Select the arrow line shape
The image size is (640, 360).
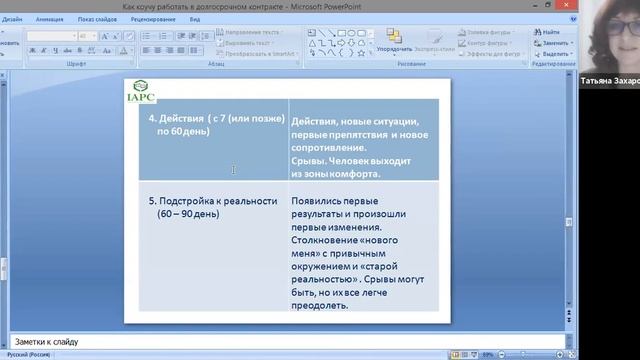pos(332,33)
